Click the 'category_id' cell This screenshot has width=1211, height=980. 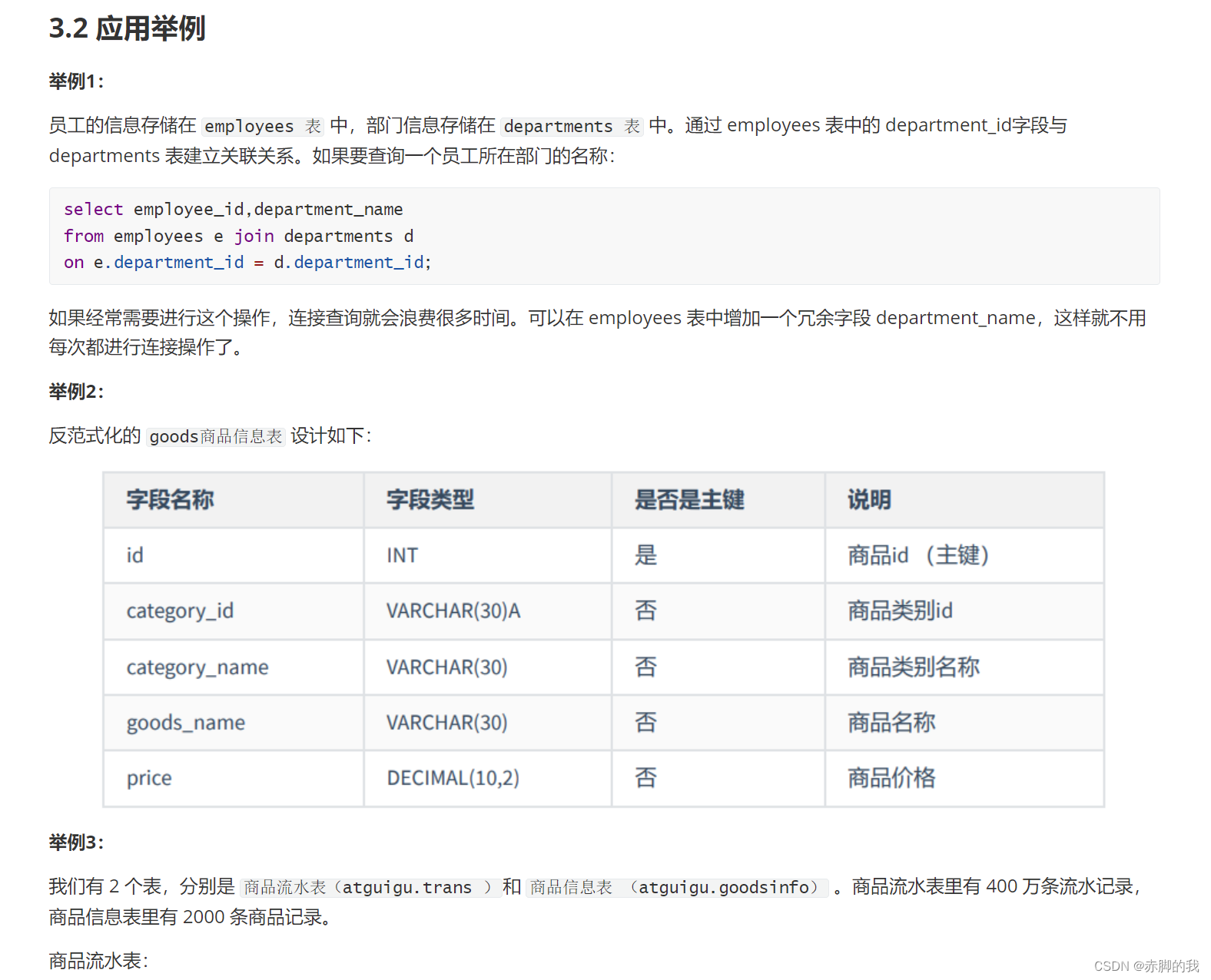pyautogui.click(x=234, y=611)
